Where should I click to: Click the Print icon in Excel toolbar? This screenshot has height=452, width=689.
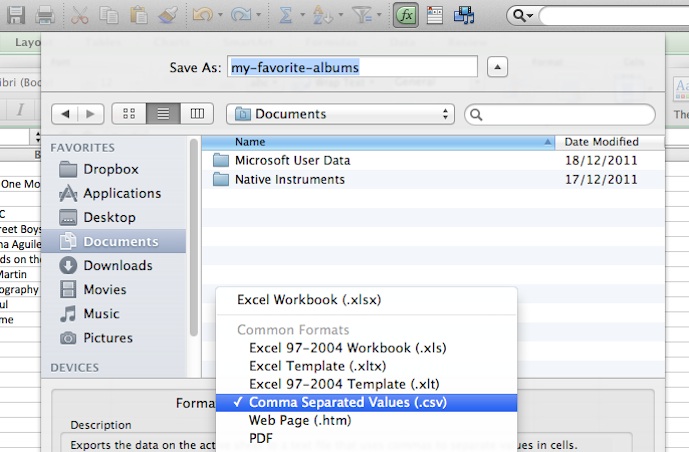[45, 15]
